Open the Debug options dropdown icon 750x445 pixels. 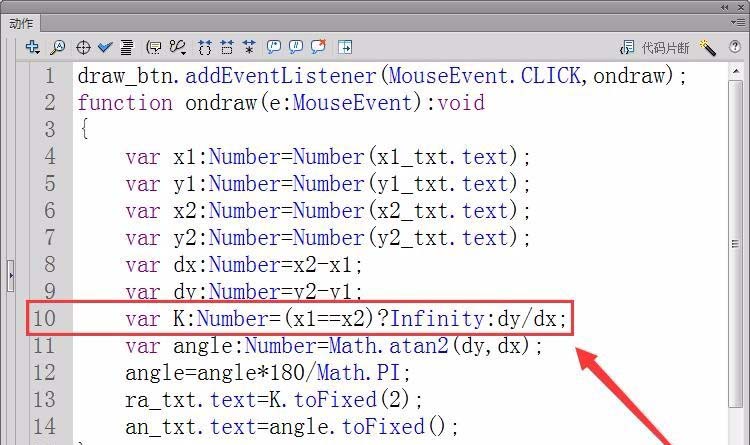(x=177, y=47)
